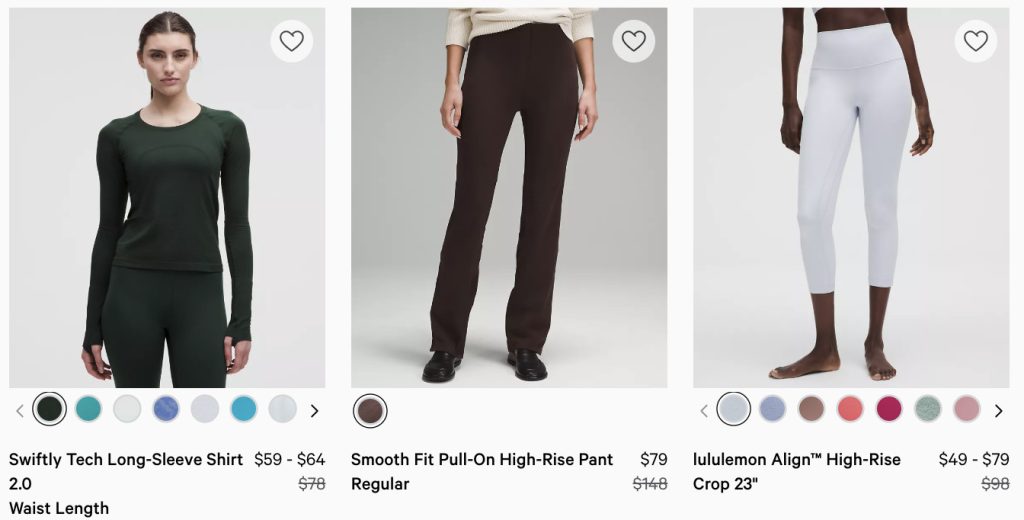Pick periwinkle blue Swiftly Tech shirt swatch
Viewport: 1024px width, 520px height.
tap(166, 409)
